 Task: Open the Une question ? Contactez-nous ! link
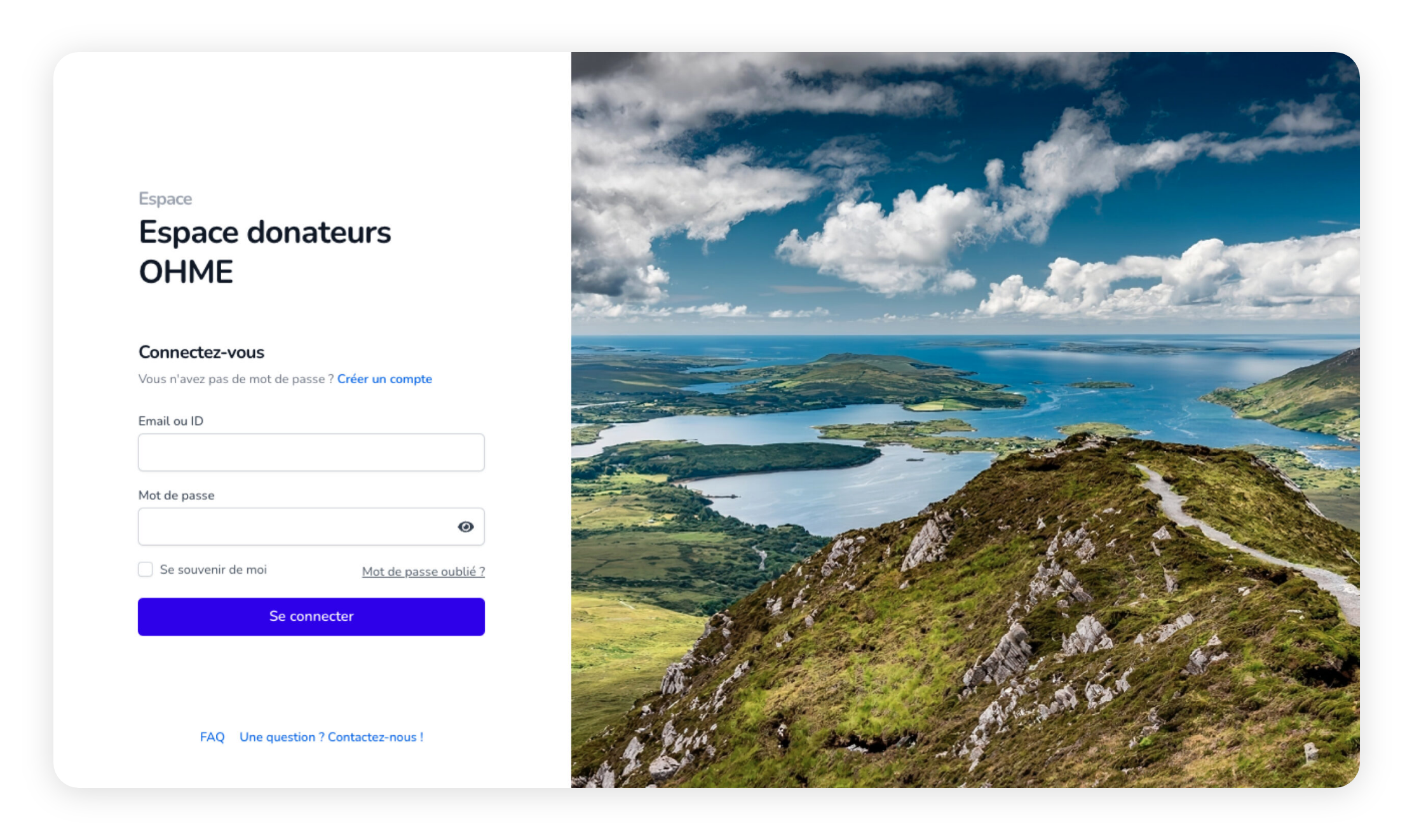pyautogui.click(x=331, y=737)
